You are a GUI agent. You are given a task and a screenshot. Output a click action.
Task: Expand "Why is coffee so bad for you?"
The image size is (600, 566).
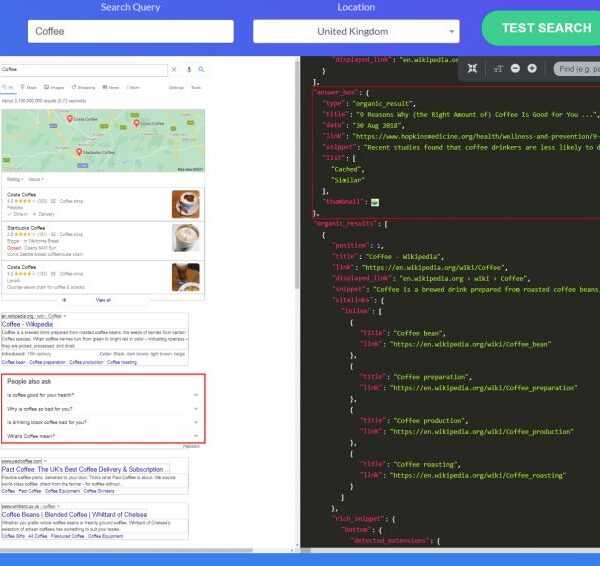tap(104, 409)
